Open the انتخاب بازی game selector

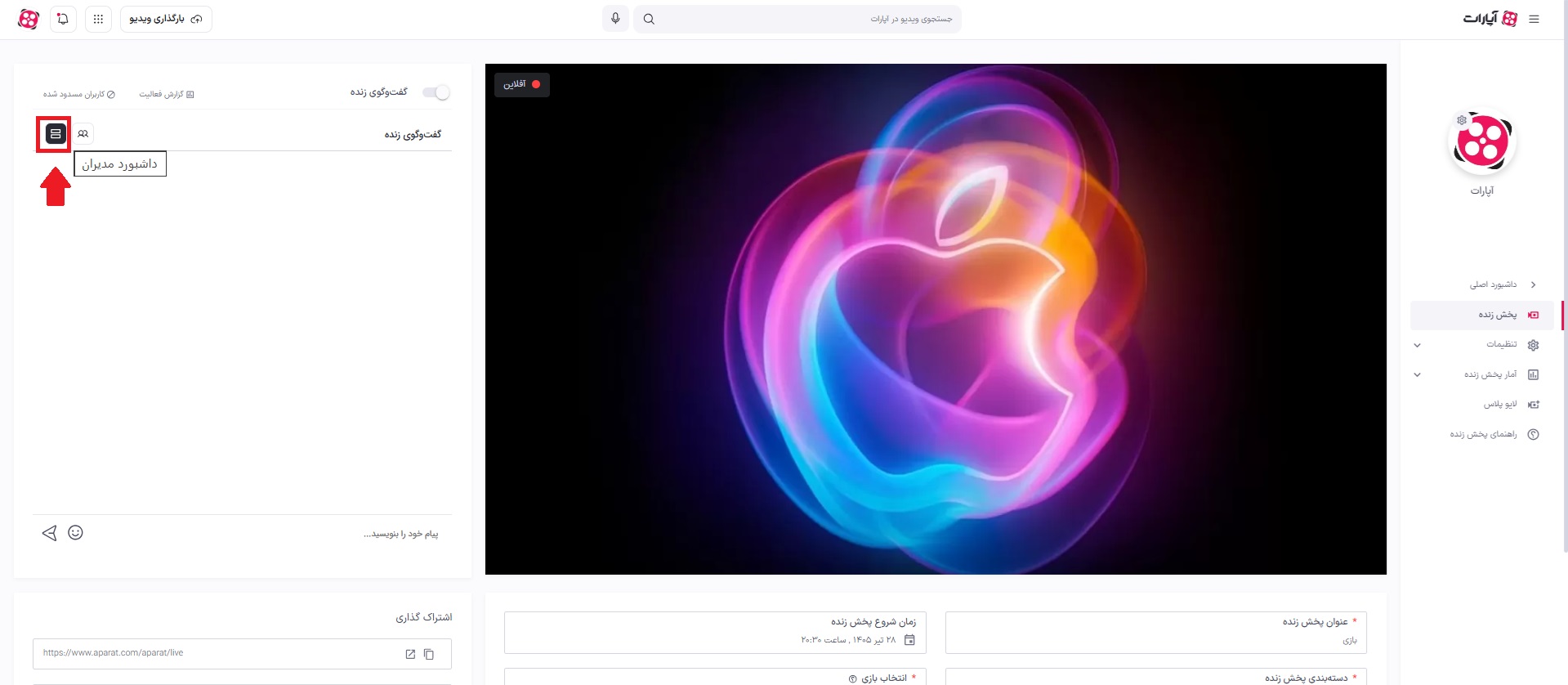coord(715,677)
